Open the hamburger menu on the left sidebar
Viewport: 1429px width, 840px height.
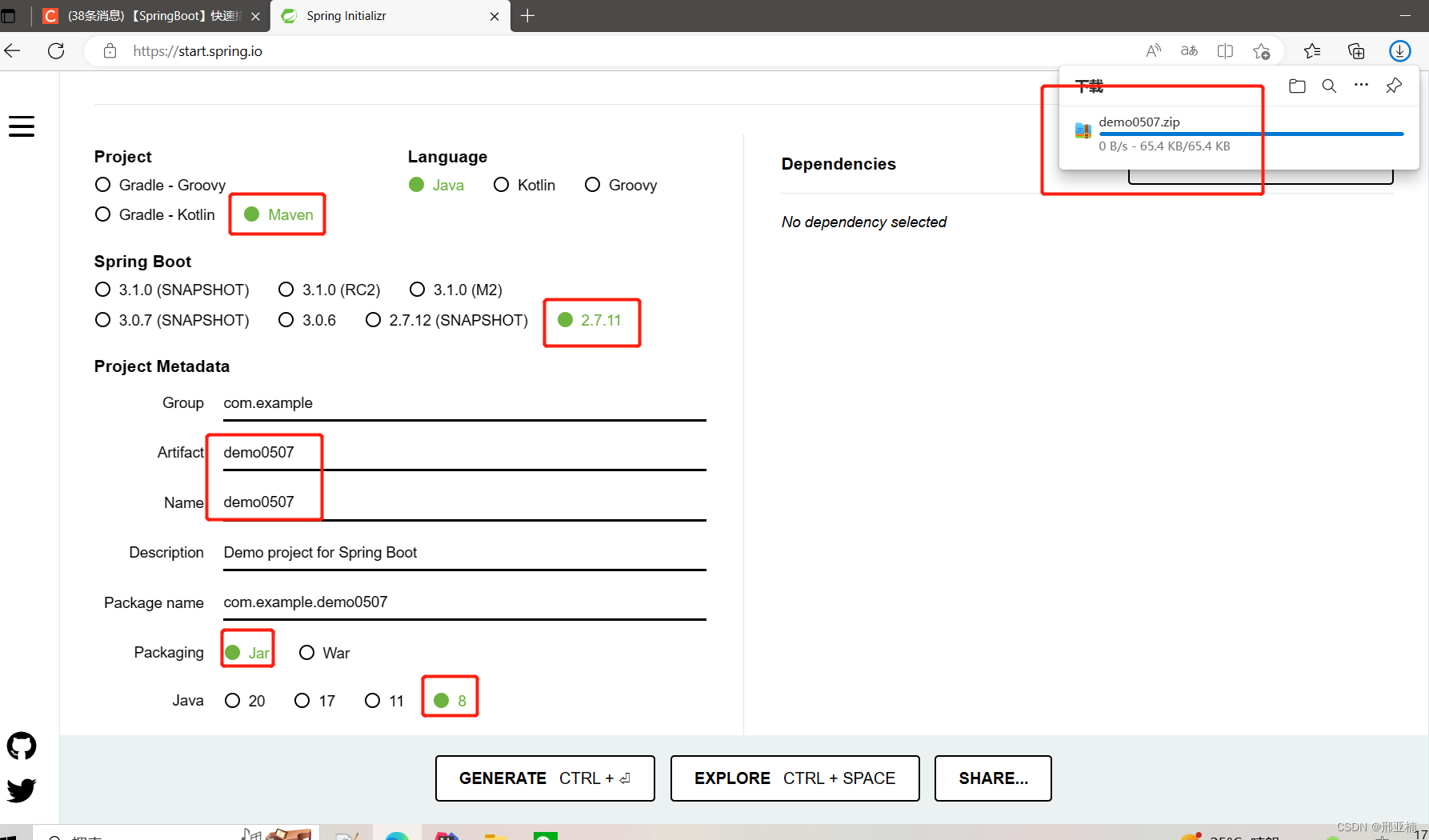click(x=22, y=126)
